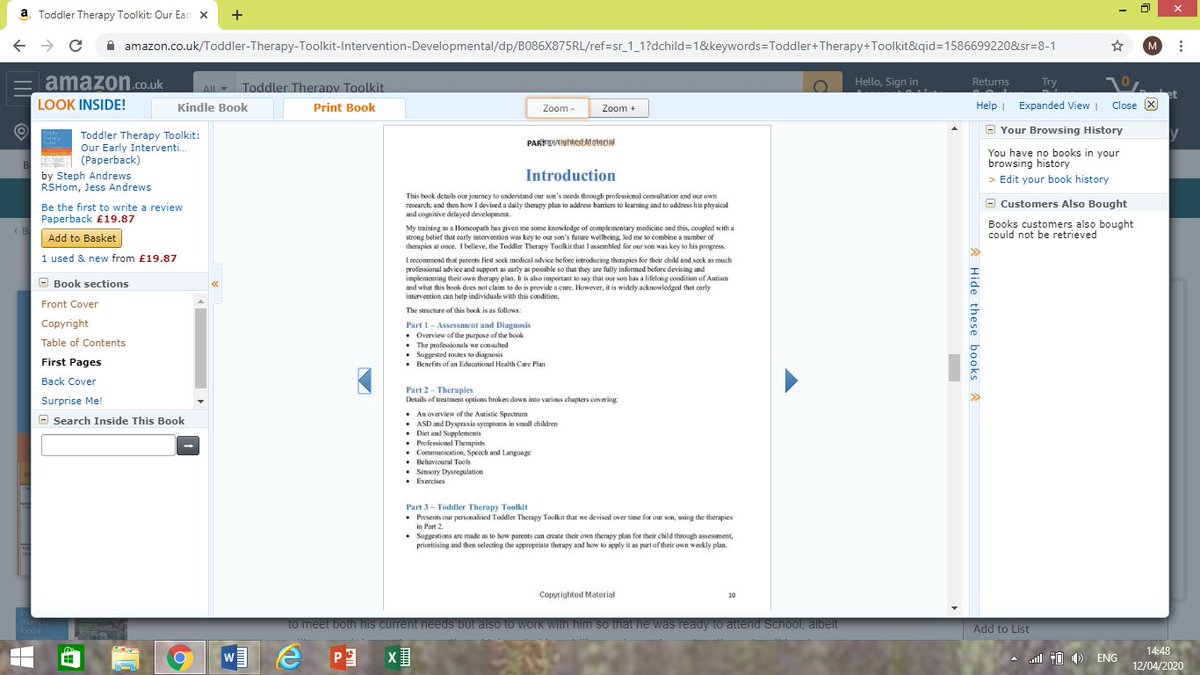This screenshot has width=1200, height=675.
Task: Open Word from taskbar
Action: coord(234,658)
